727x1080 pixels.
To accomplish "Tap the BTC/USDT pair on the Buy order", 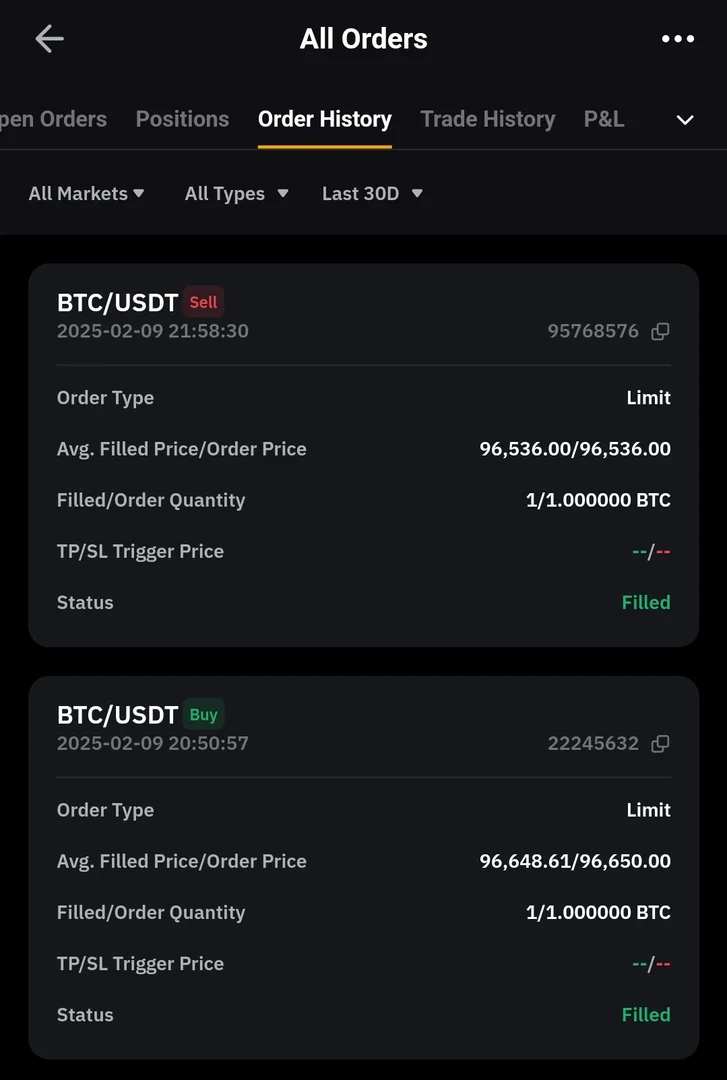I will [x=117, y=715].
